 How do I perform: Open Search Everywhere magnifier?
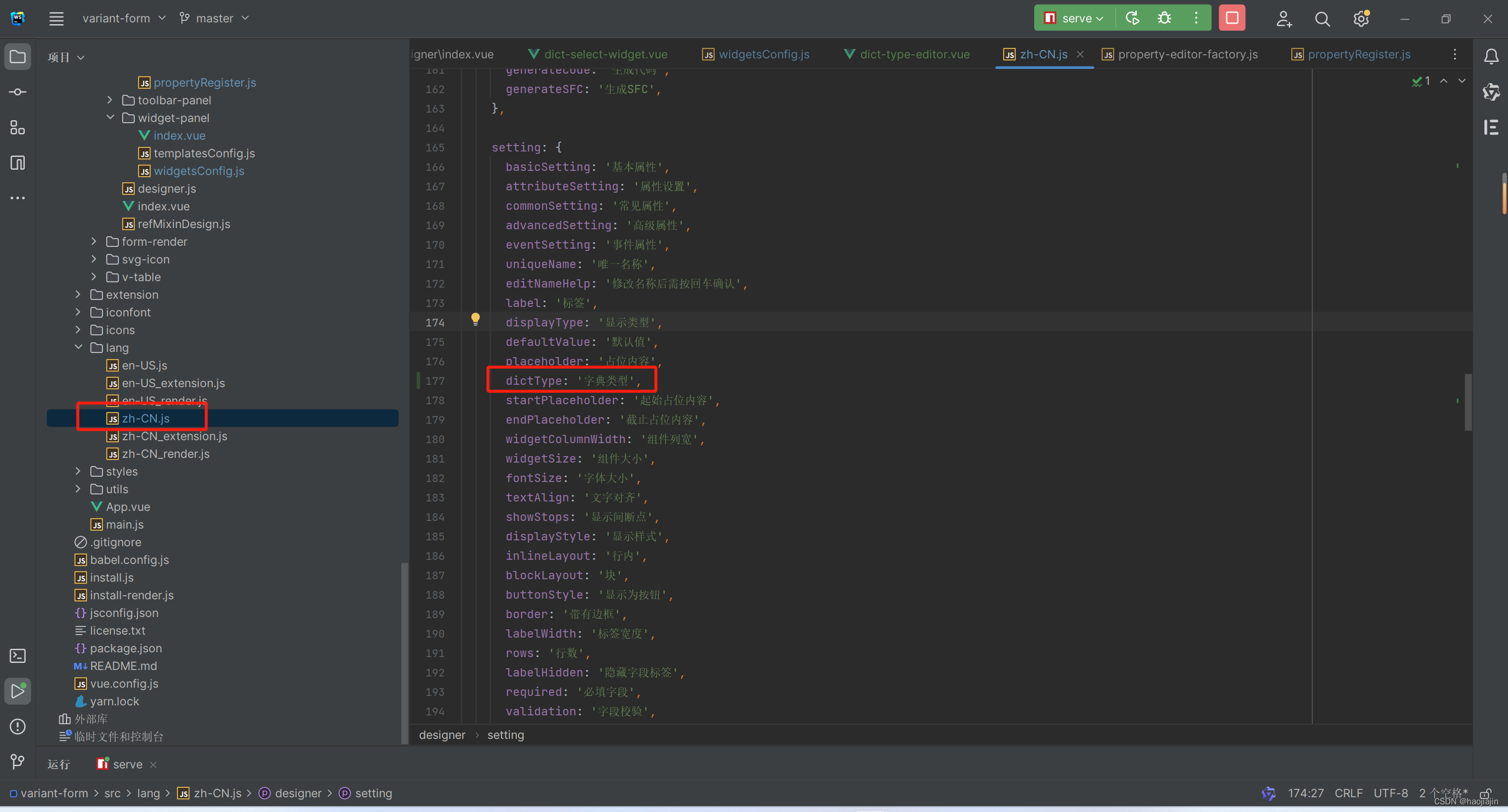point(1322,19)
